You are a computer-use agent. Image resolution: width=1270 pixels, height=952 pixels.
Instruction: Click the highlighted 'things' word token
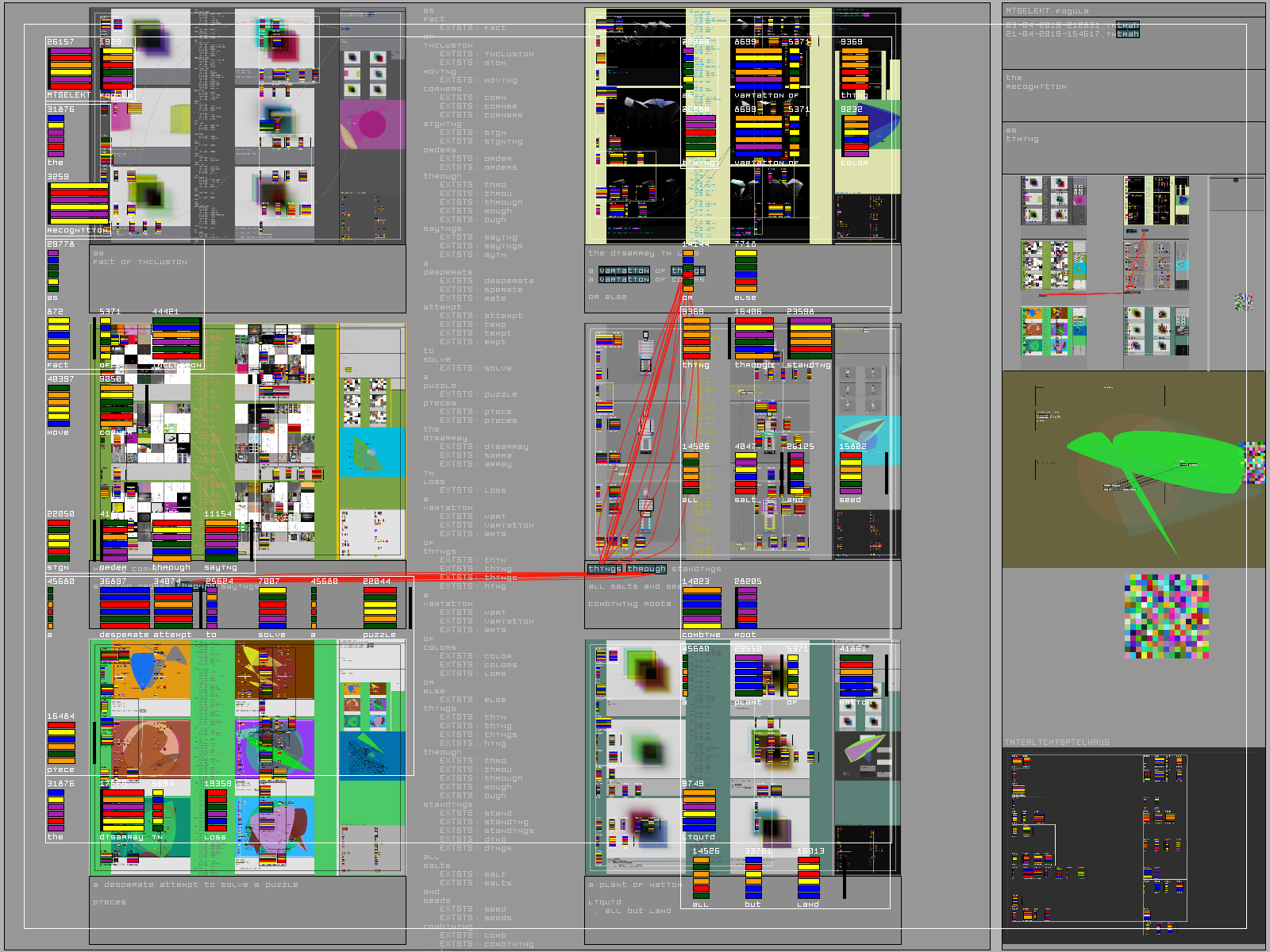(x=605, y=569)
